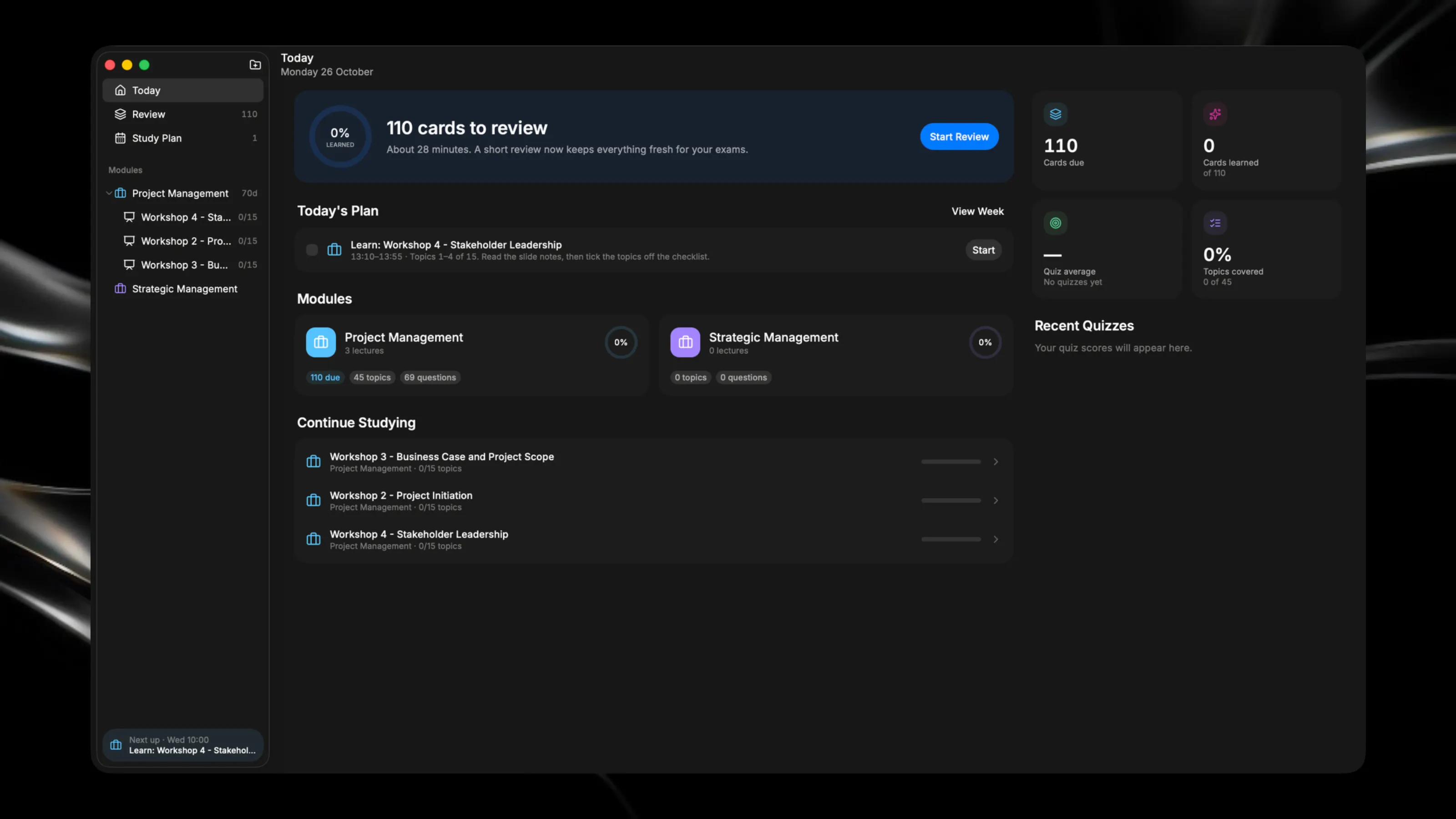Click the 0 Cards learned stat

pyautogui.click(x=1266, y=140)
